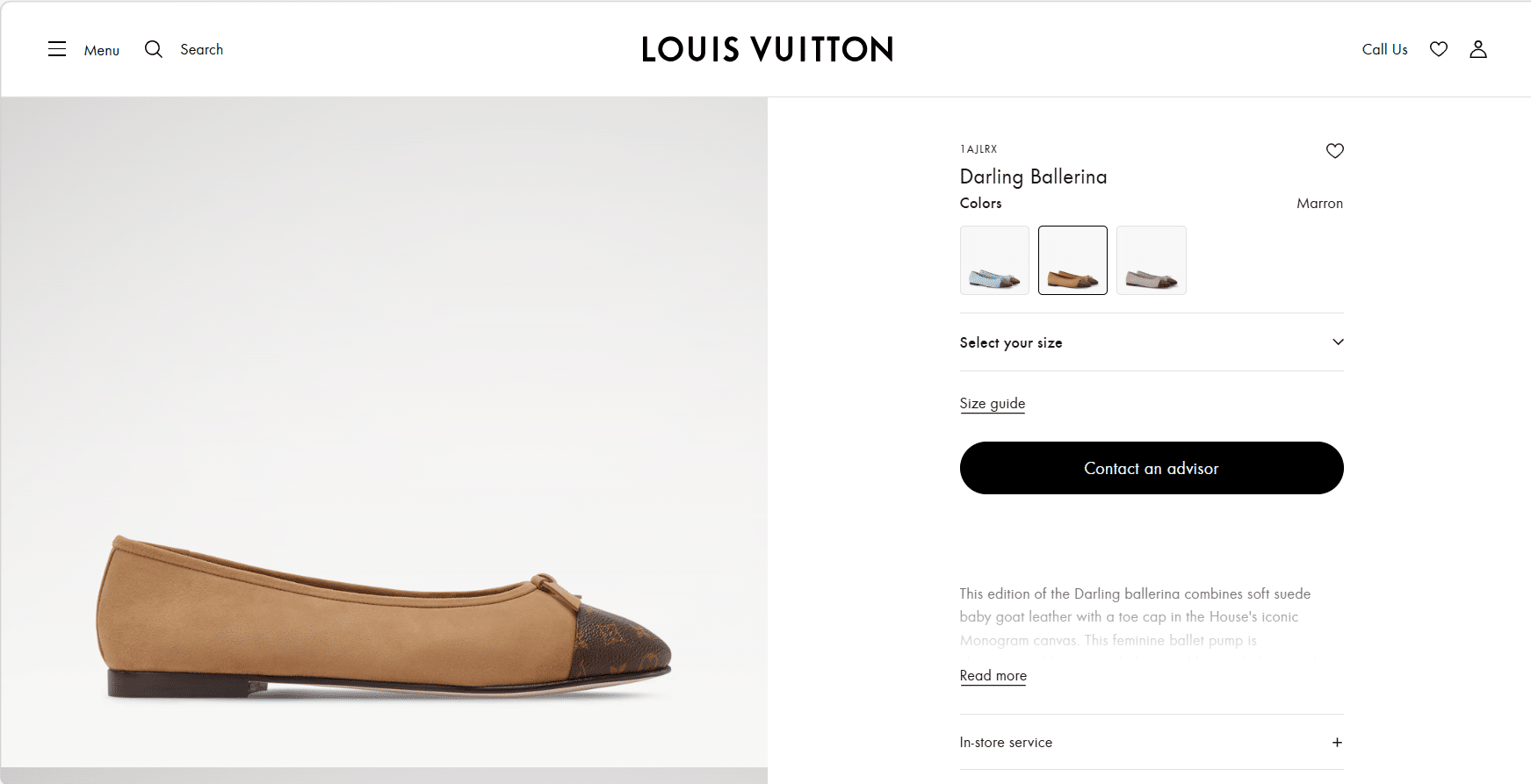
Task: Open the account profile icon
Action: click(x=1478, y=49)
